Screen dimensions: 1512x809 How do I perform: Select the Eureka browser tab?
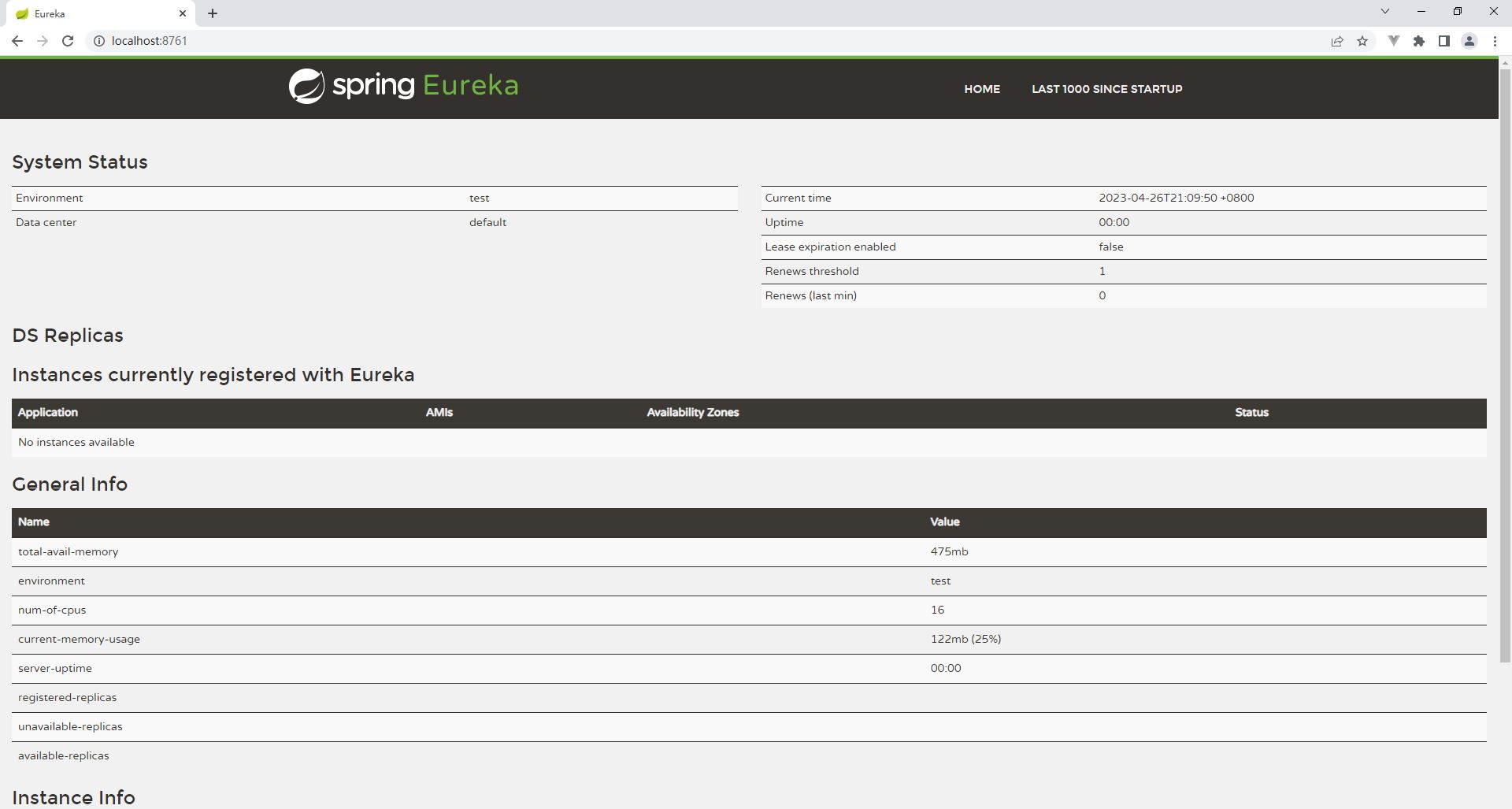click(x=102, y=13)
